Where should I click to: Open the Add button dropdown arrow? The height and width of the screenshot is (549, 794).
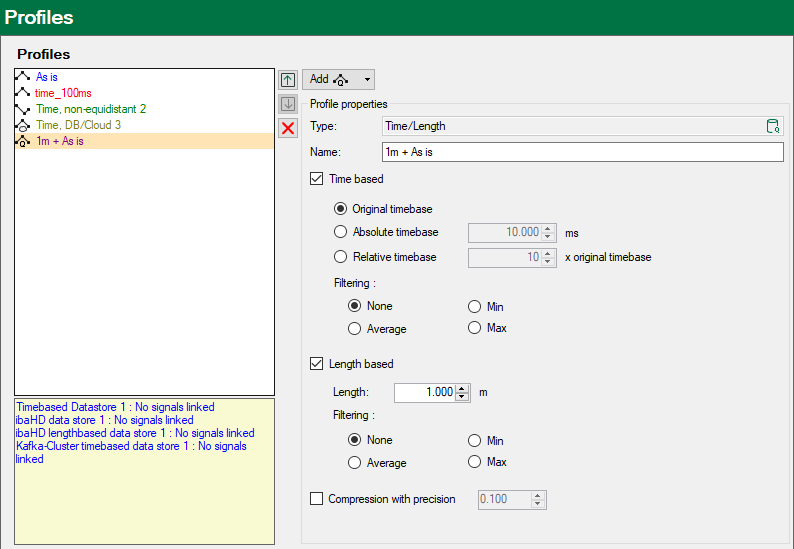[367, 80]
